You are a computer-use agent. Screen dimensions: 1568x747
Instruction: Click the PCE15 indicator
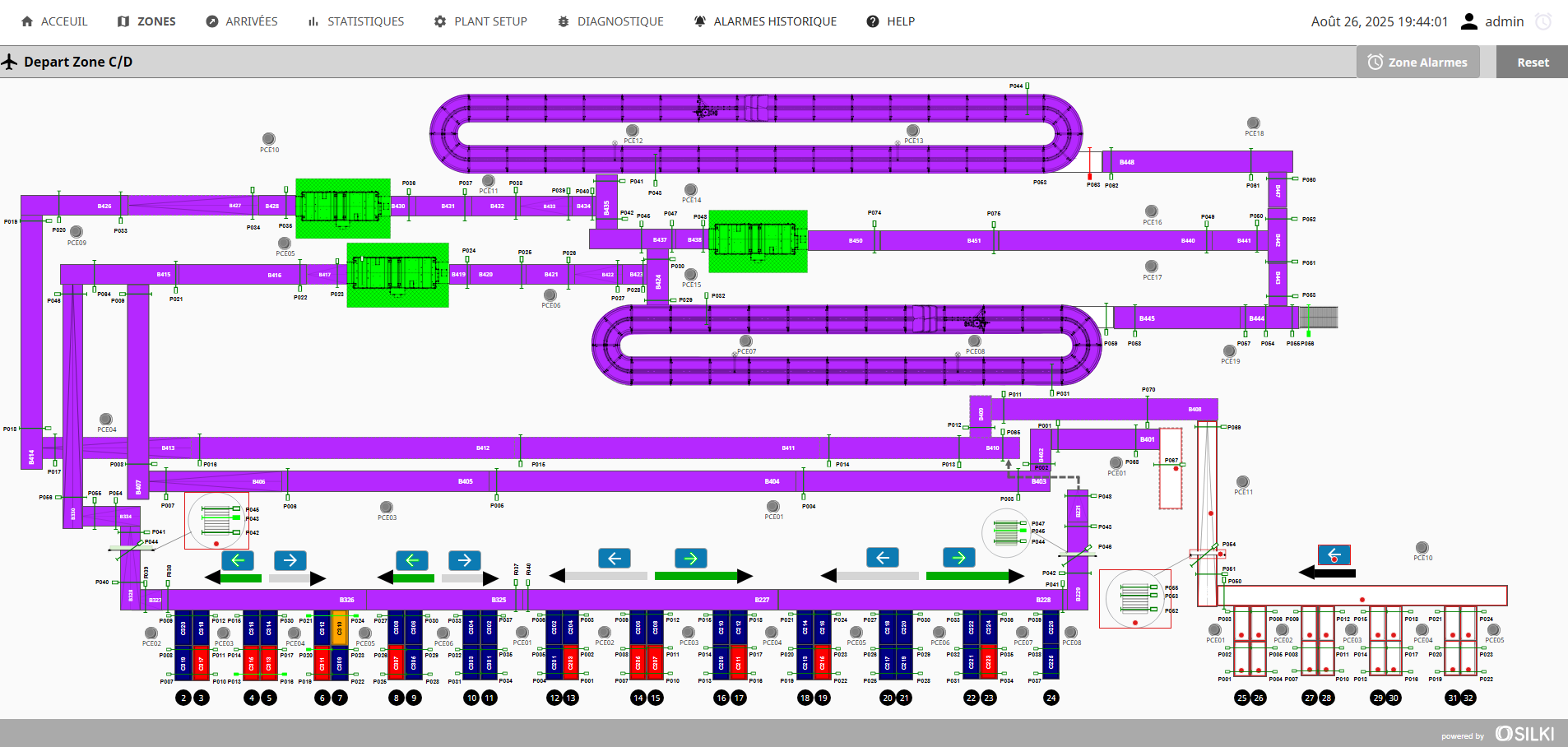pos(691,274)
